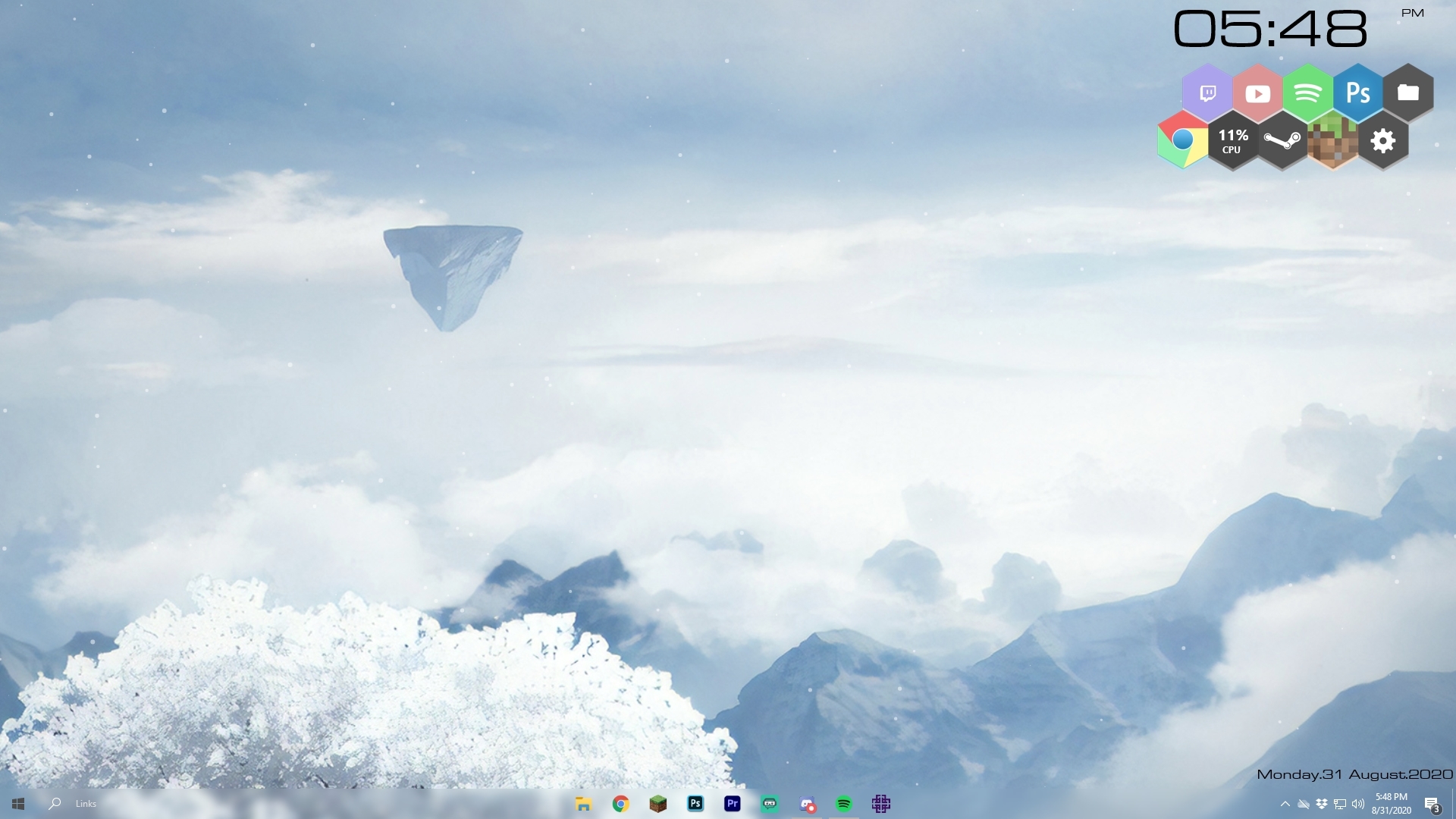This screenshot has height=819, width=1456.
Task: Open the folder hexagon launcher
Action: [x=1407, y=93]
